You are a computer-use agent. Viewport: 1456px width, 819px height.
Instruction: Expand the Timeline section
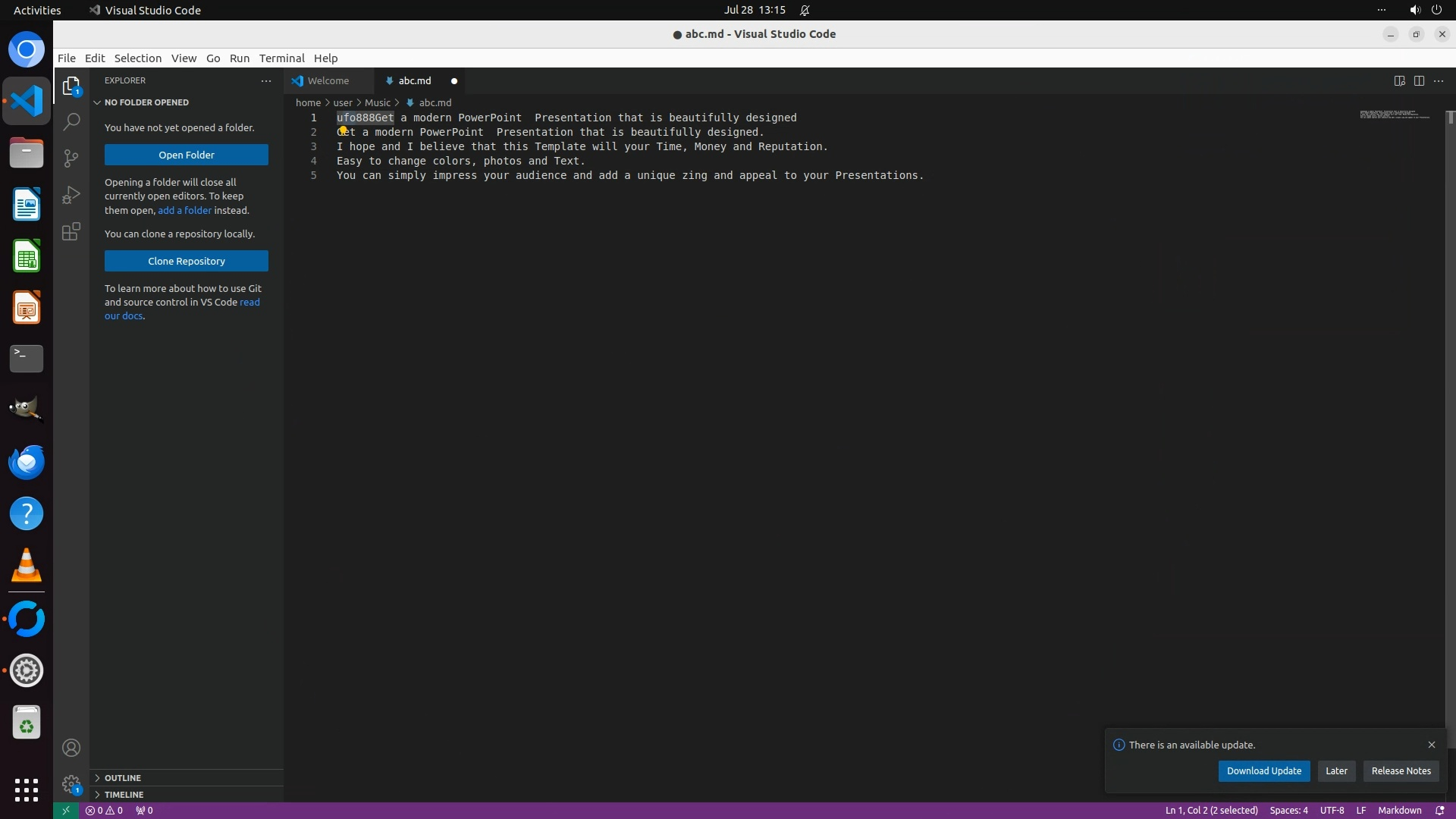(124, 795)
